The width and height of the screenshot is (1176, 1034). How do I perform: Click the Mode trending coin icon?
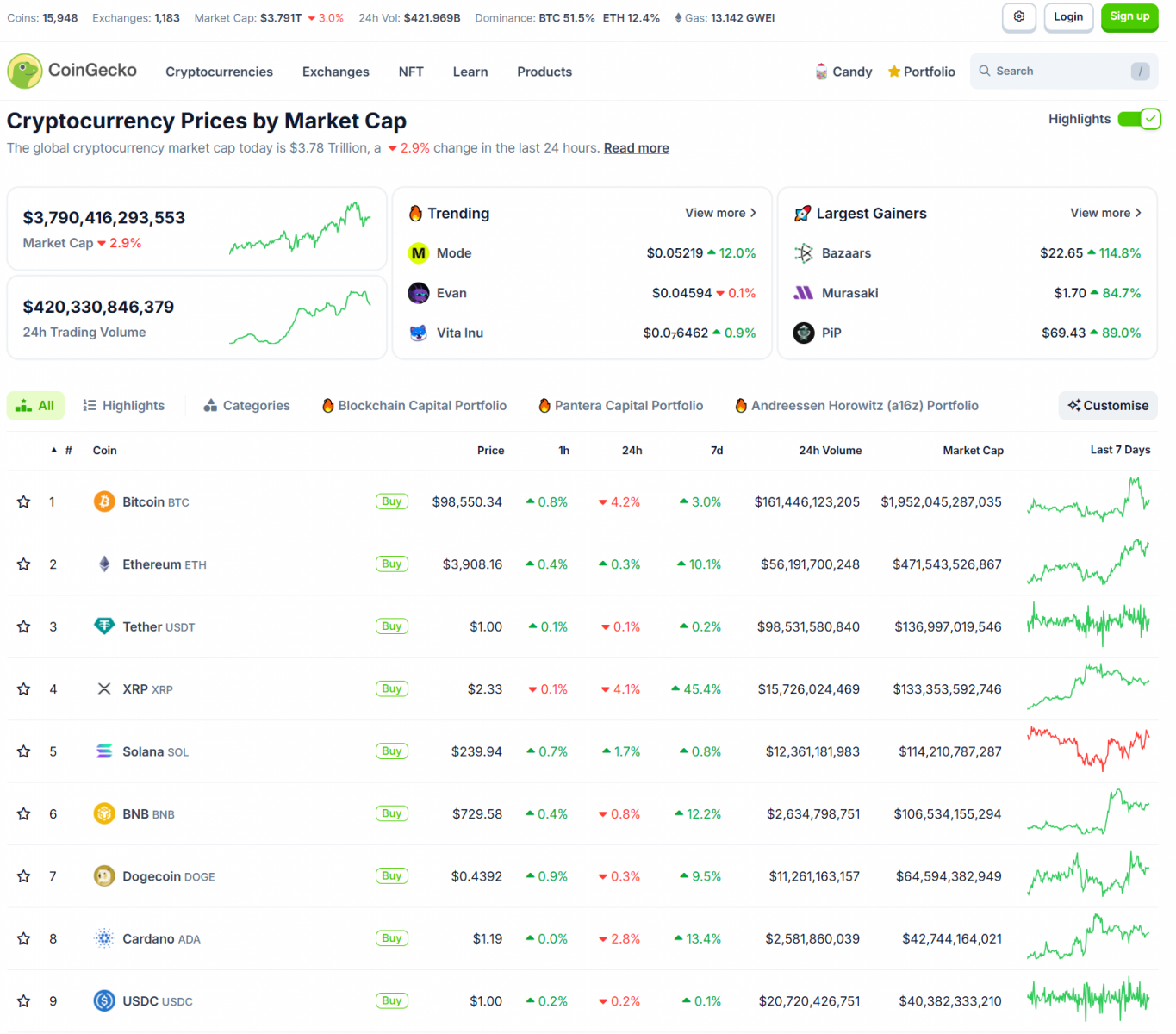click(419, 253)
